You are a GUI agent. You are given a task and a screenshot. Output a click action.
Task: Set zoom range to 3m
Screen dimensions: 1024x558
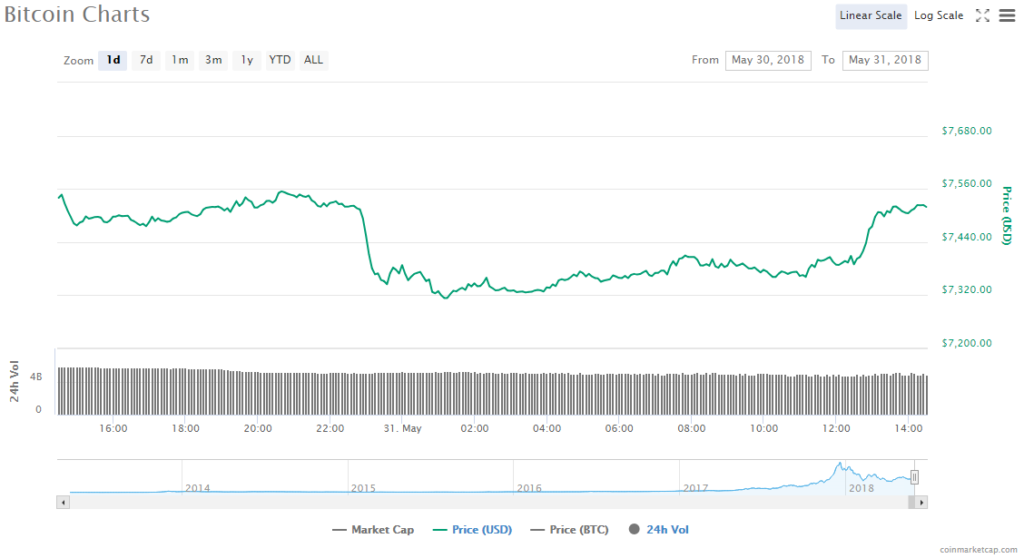(214, 60)
